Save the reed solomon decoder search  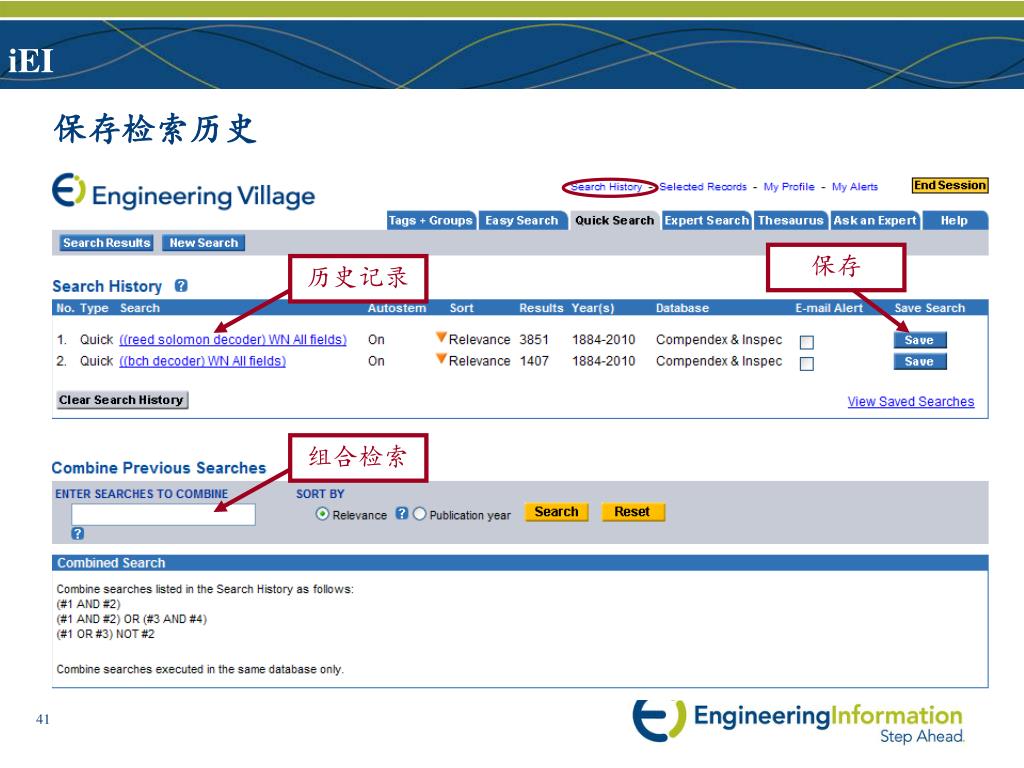[920, 340]
